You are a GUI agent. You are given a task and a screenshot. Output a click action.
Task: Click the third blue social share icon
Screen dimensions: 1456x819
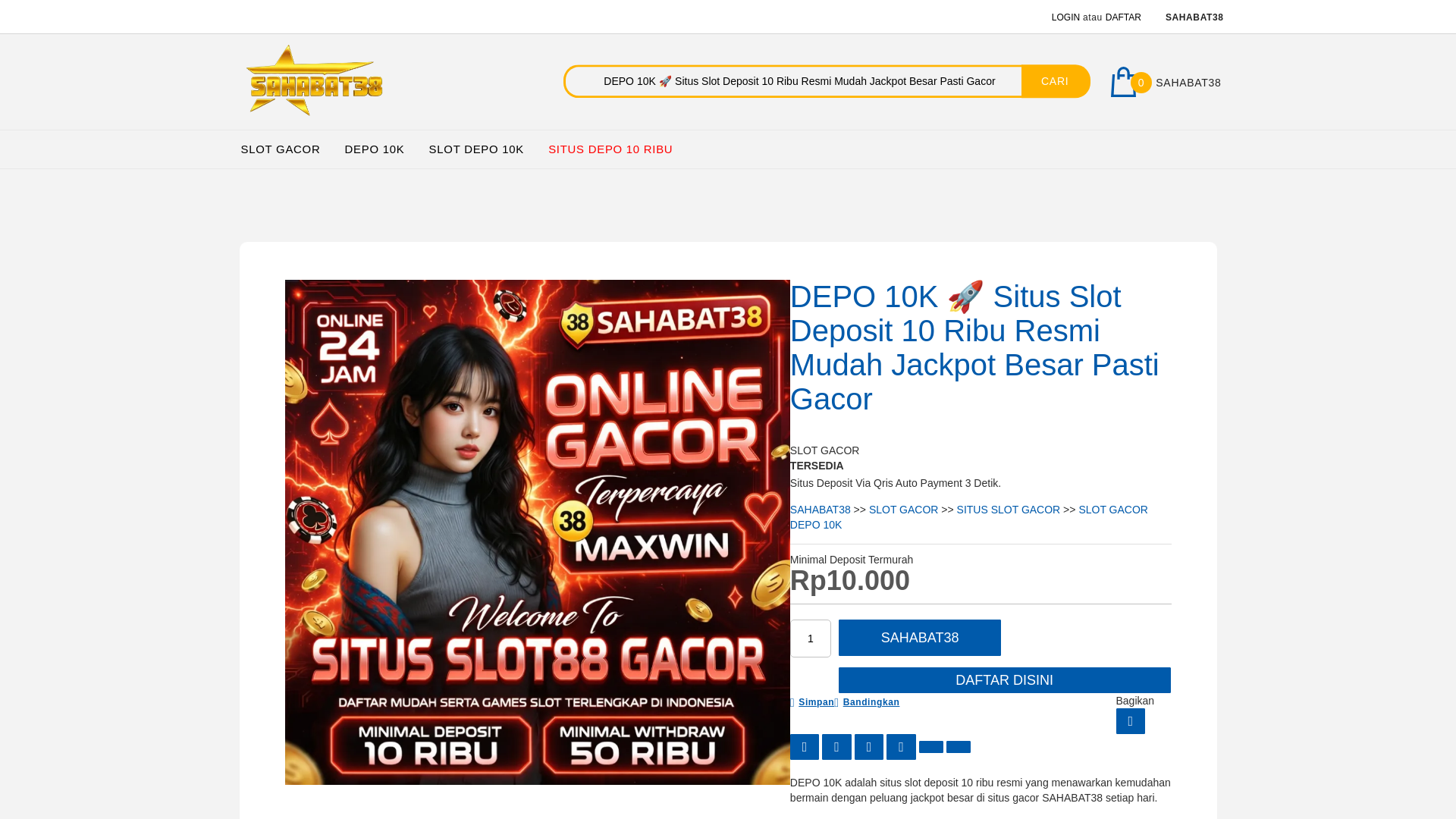tap(869, 747)
